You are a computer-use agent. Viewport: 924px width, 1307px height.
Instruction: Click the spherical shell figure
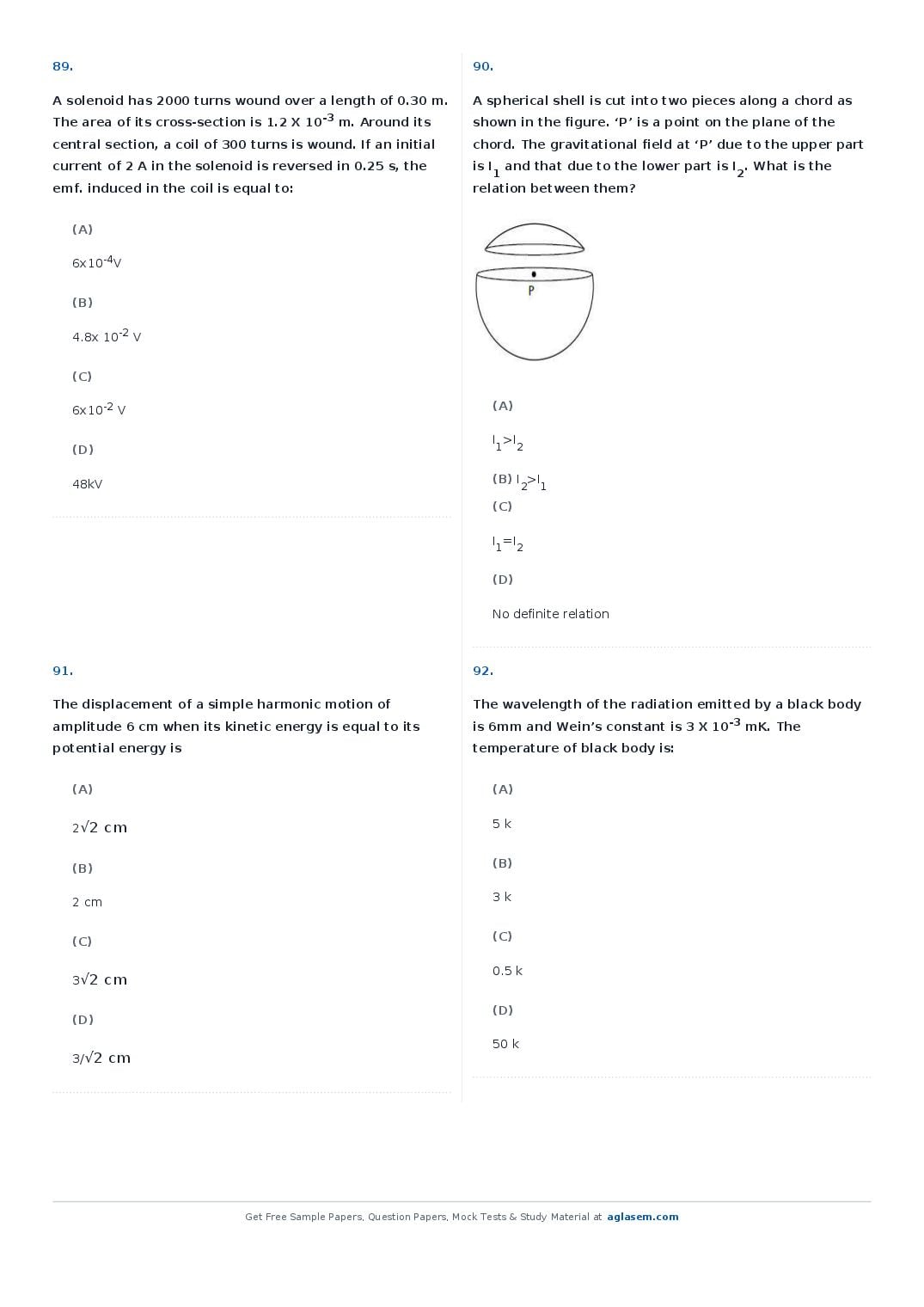click(534, 291)
